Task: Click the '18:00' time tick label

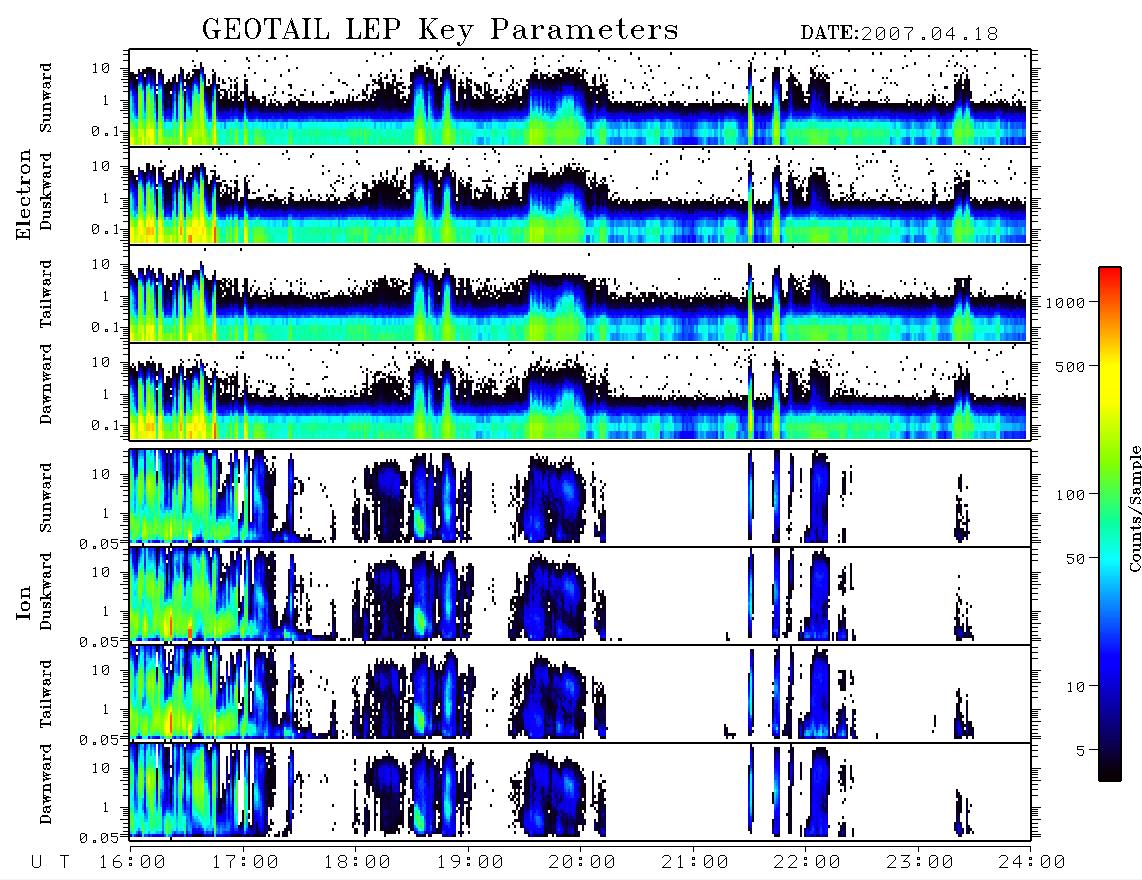Action: tap(358, 863)
